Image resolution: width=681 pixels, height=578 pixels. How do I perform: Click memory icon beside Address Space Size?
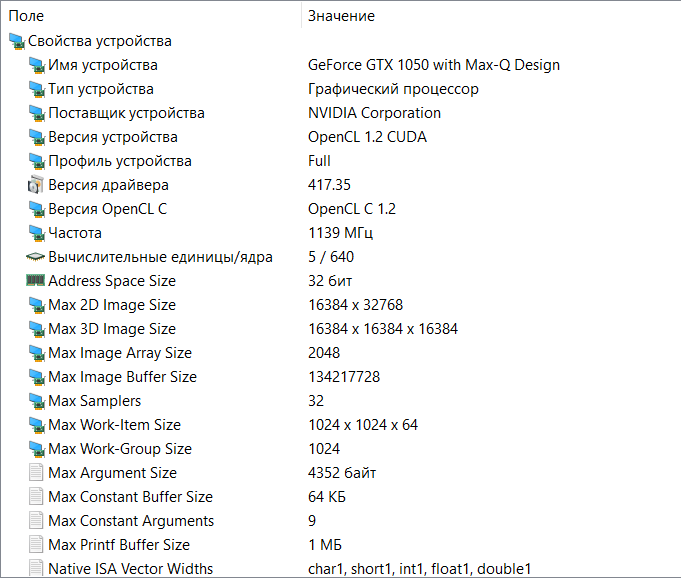(36, 281)
